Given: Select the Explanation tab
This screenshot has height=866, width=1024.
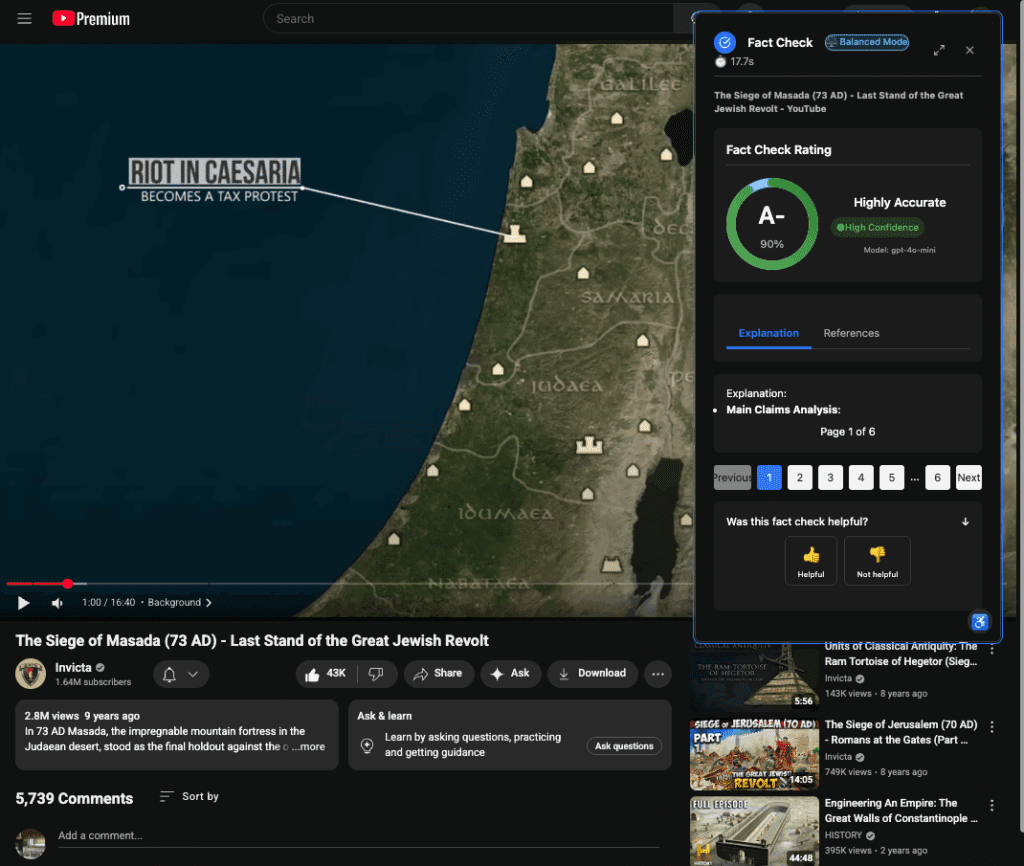Looking at the screenshot, I should tap(768, 333).
